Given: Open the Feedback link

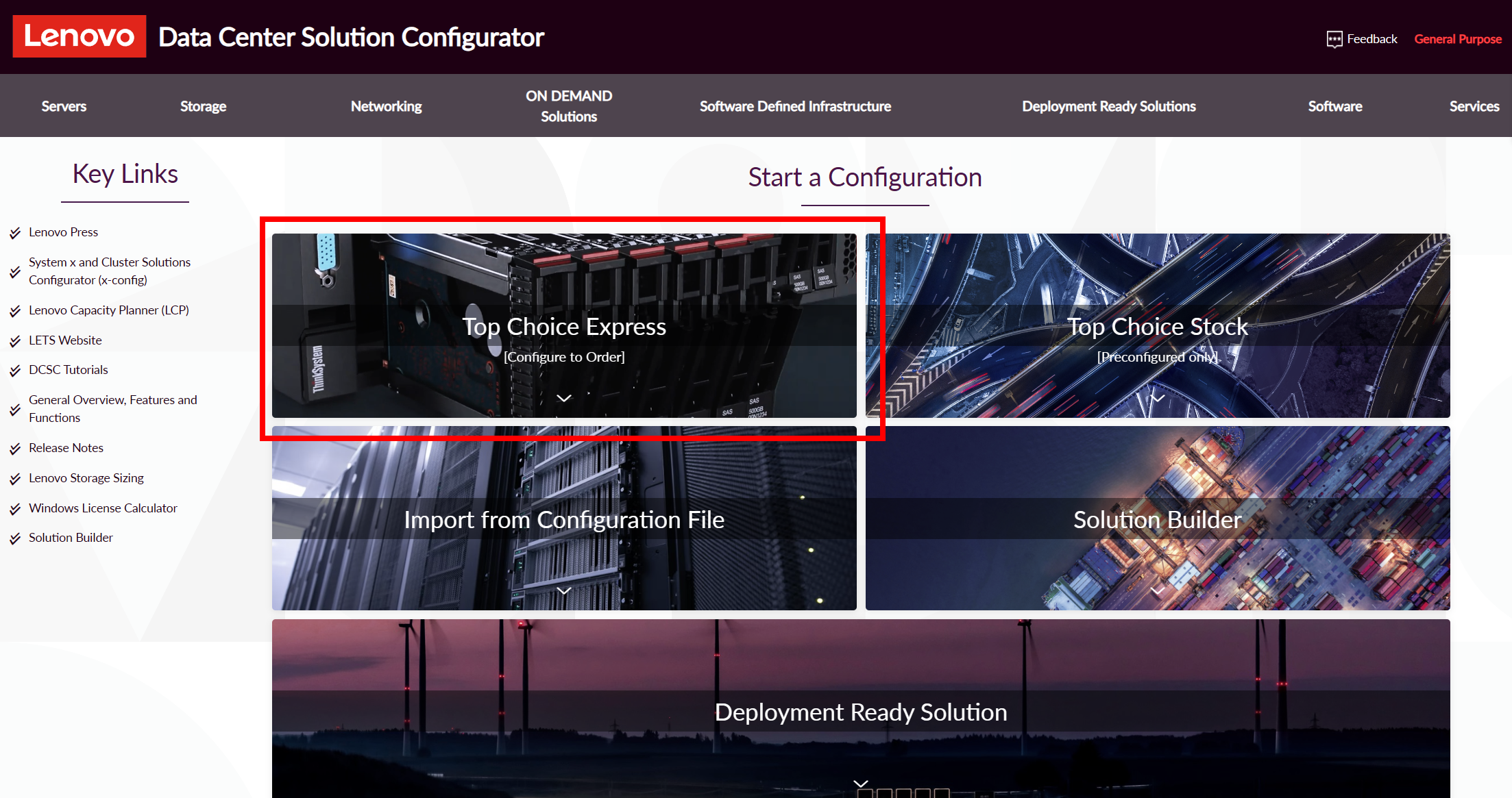Looking at the screenshot, I should pyautogui.click(x=1371, y=39).
